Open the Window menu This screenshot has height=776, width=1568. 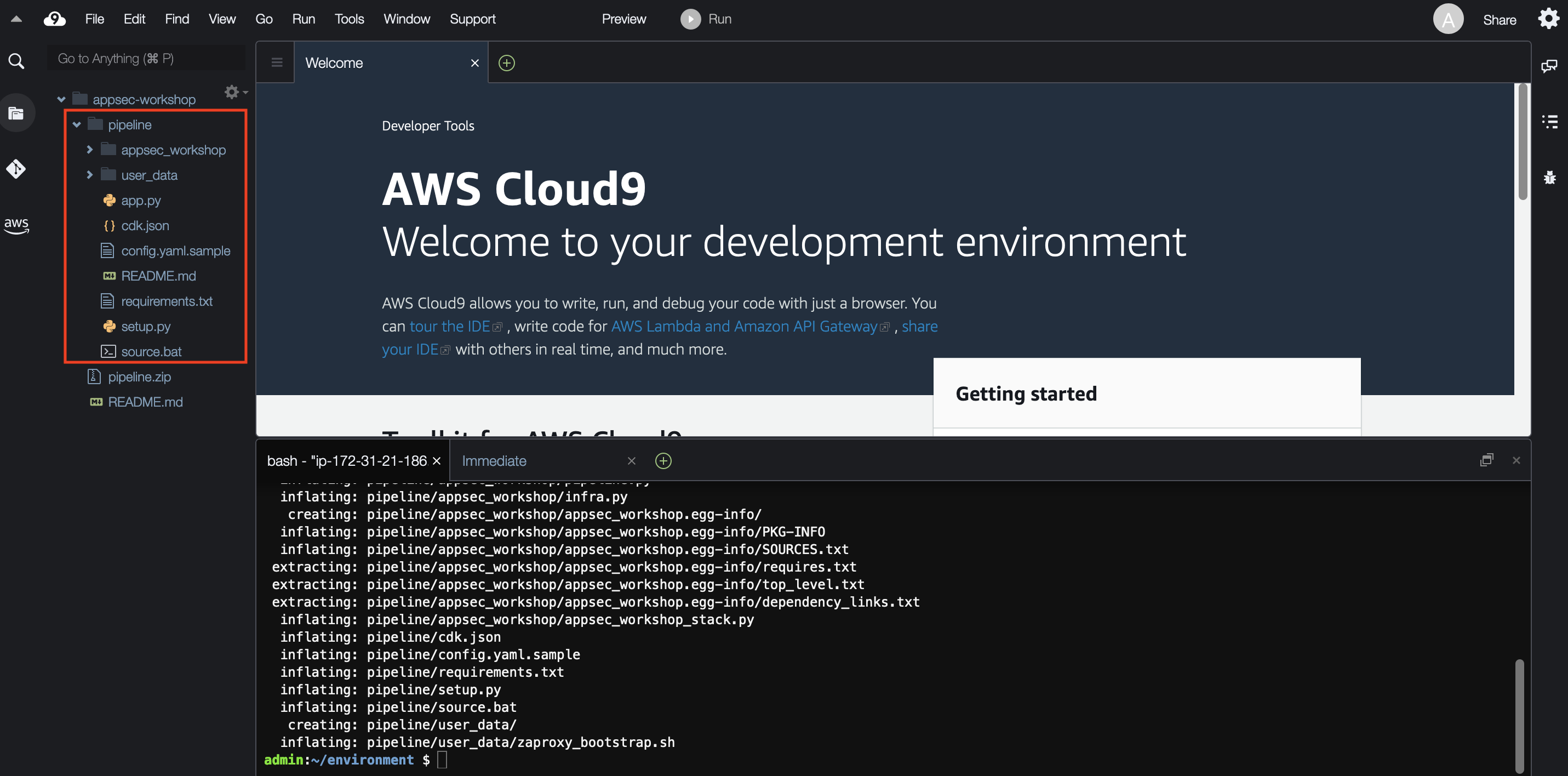[407, 19]
